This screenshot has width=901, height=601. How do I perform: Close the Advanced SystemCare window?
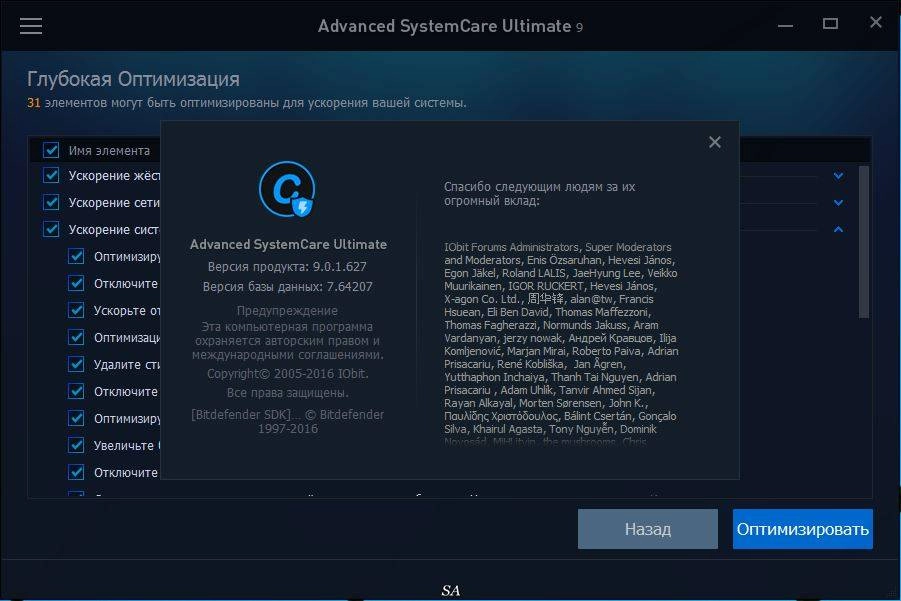click(875, 22)
